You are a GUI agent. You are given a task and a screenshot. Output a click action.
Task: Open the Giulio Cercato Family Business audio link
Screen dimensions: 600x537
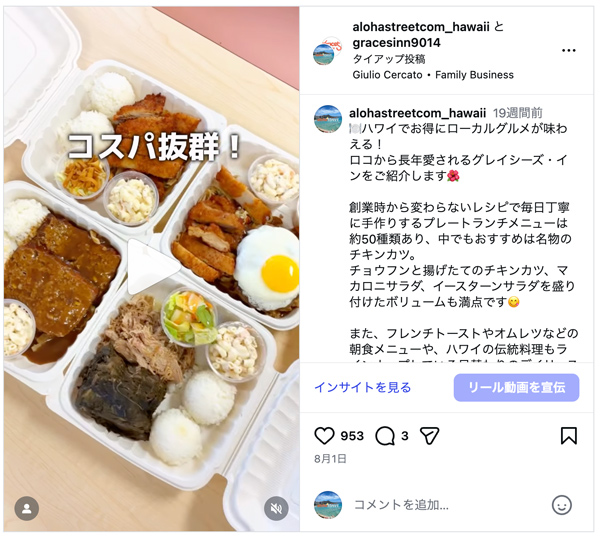[x=433, y=75]
